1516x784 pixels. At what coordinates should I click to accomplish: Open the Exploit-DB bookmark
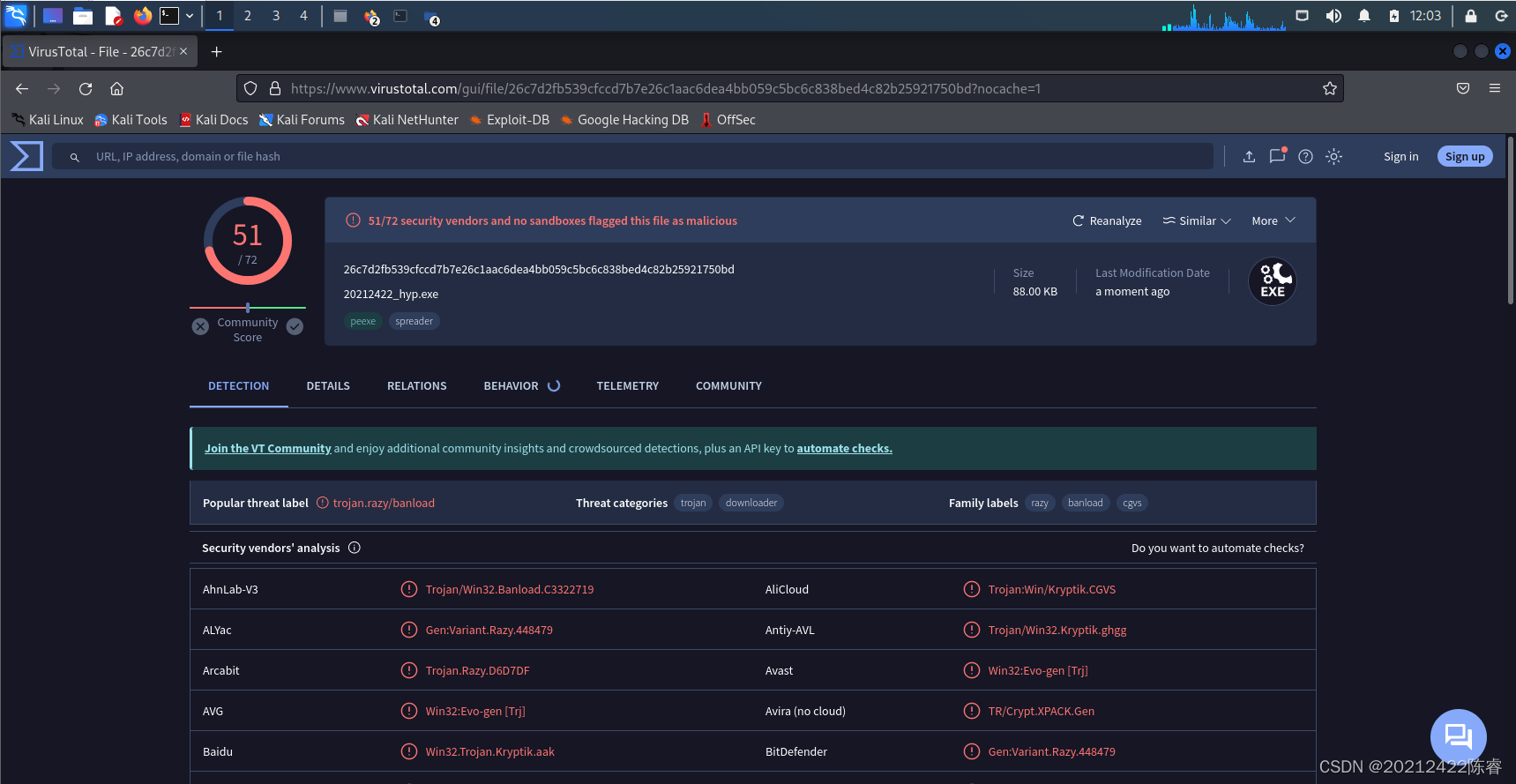click(510, 120)
